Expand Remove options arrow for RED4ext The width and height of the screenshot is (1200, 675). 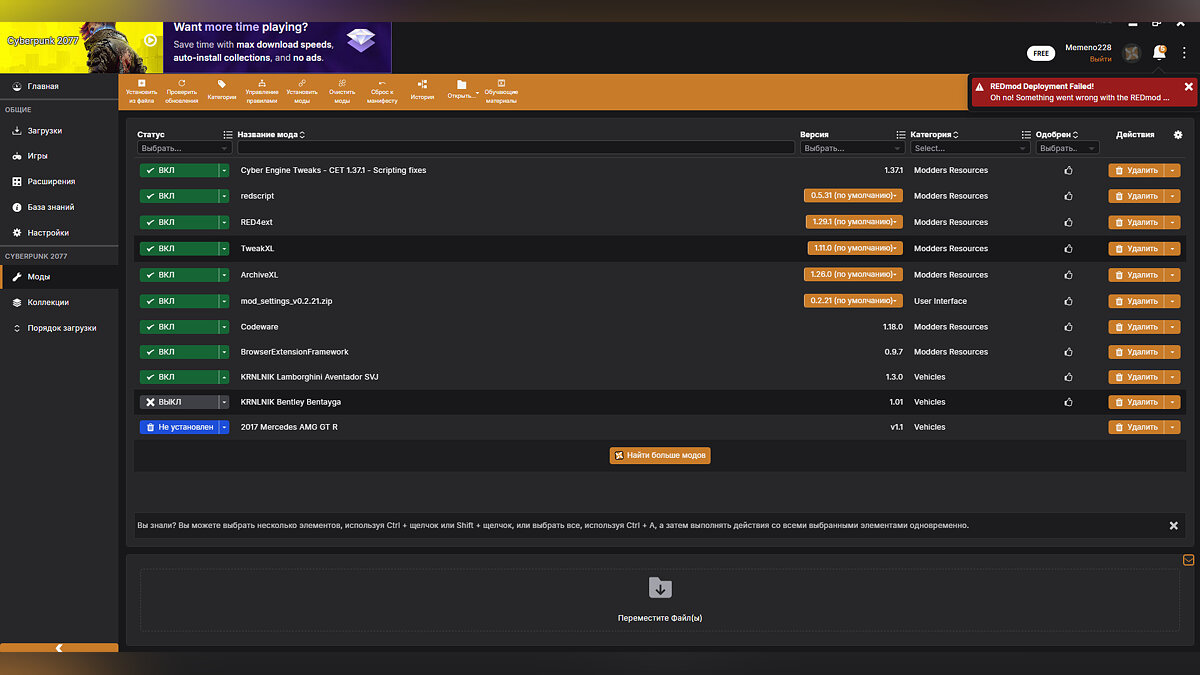1172,223
